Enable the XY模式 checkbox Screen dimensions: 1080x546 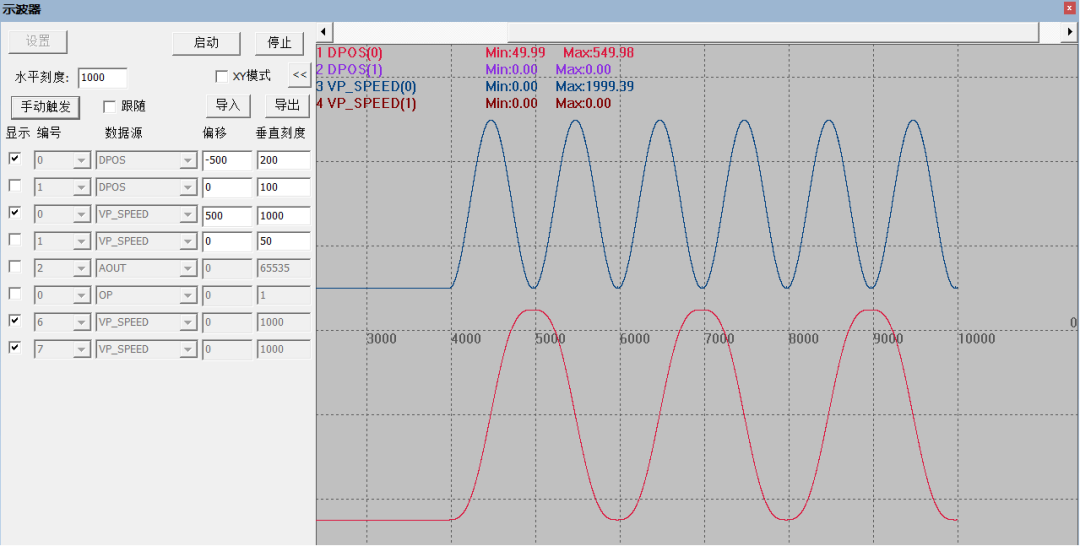[x=221, y=76]
